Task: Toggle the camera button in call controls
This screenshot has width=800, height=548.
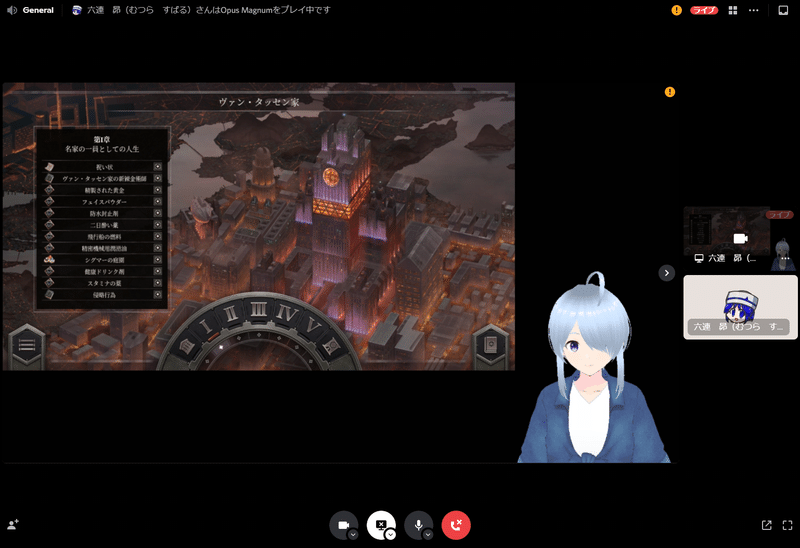Action: coord(343,525)
